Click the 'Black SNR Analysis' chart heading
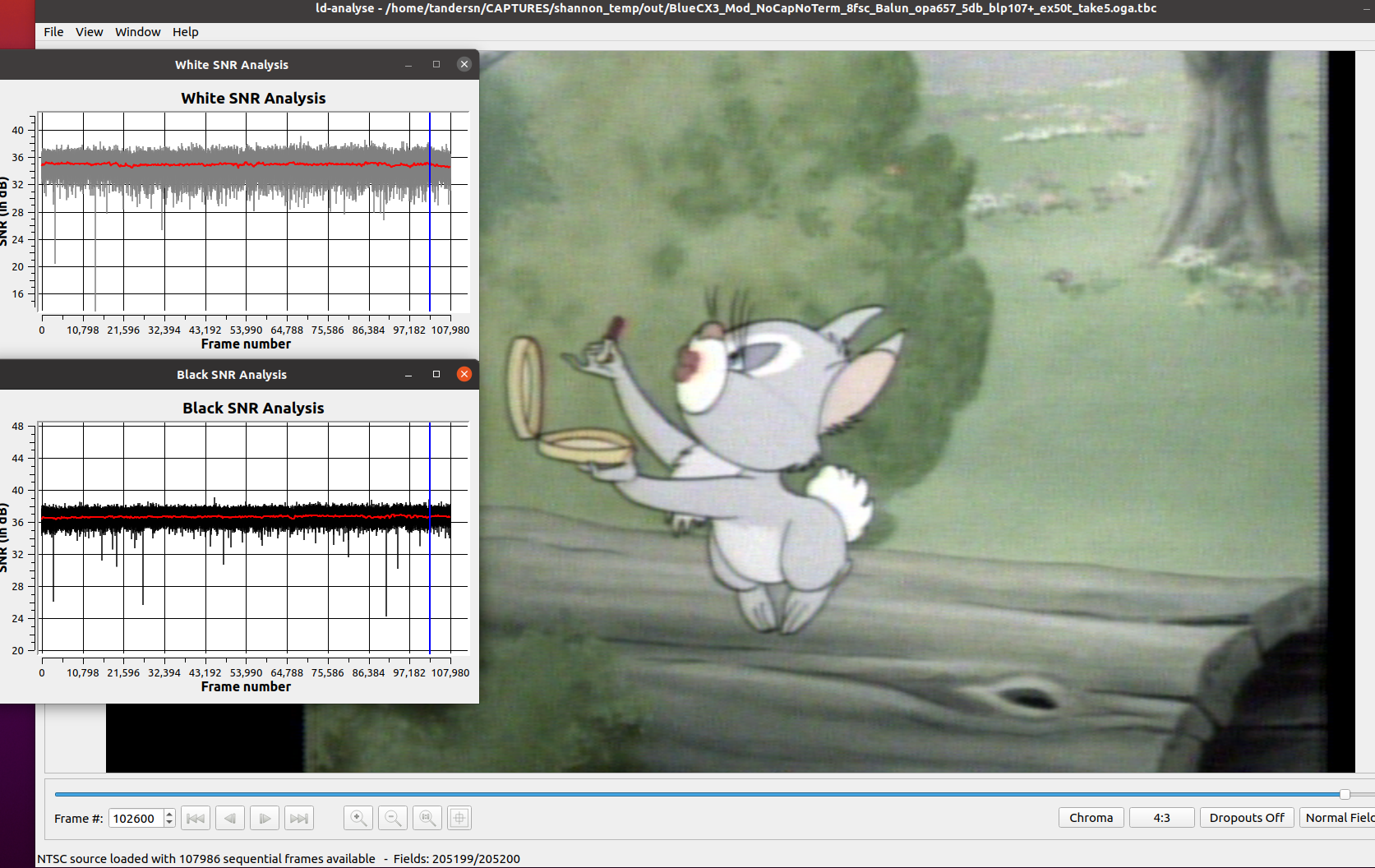The height and width of the screenshot is (868, 1375). (x=253, y=409)
